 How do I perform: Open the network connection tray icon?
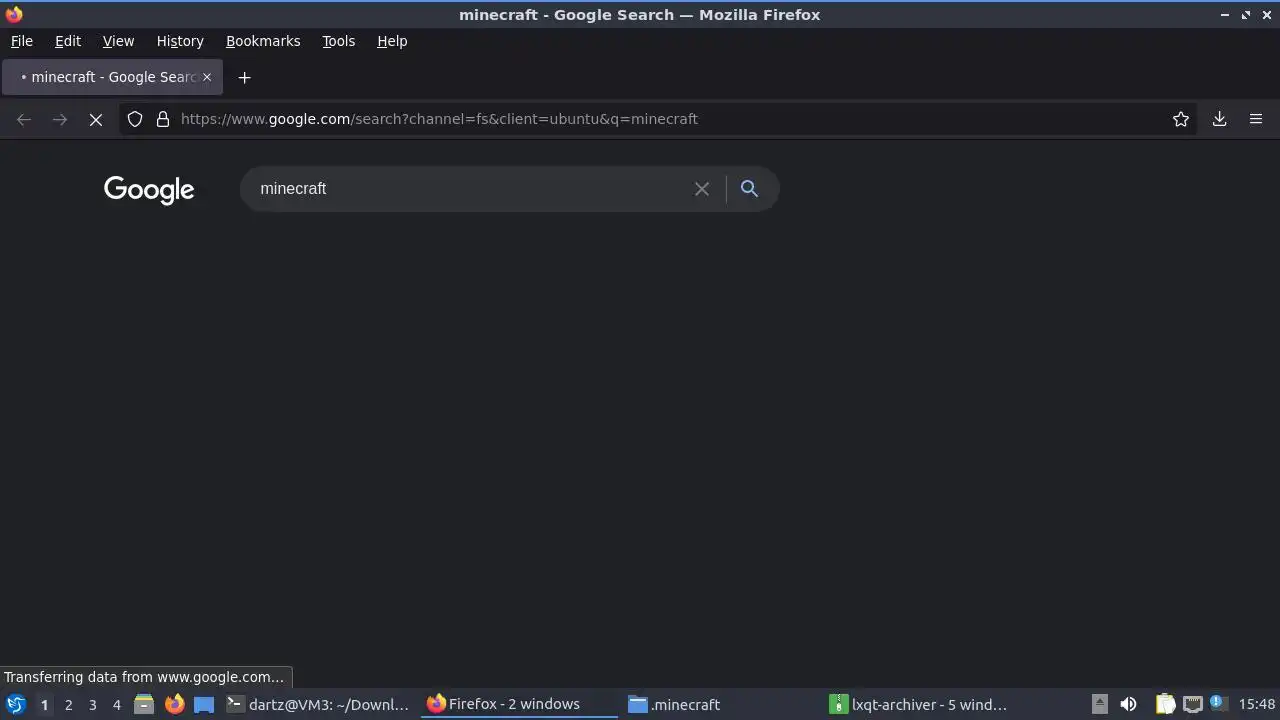(1192, 704)
